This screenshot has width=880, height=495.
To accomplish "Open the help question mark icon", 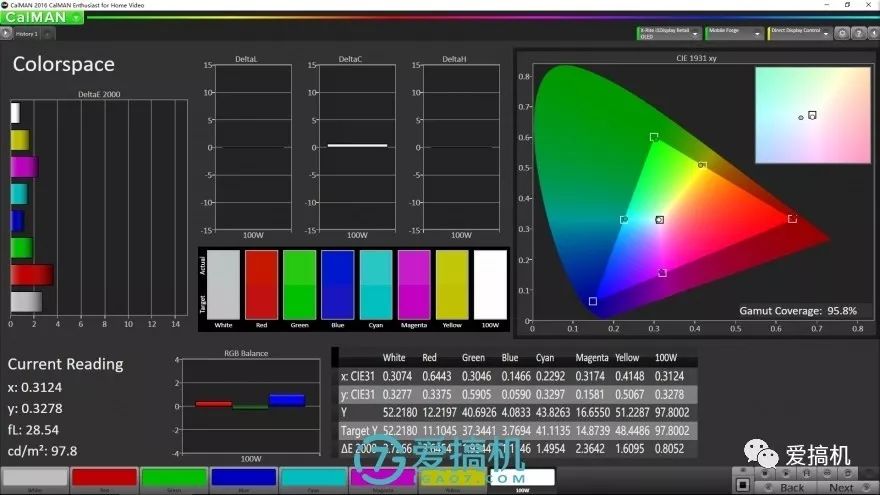I will click(857, 33).
